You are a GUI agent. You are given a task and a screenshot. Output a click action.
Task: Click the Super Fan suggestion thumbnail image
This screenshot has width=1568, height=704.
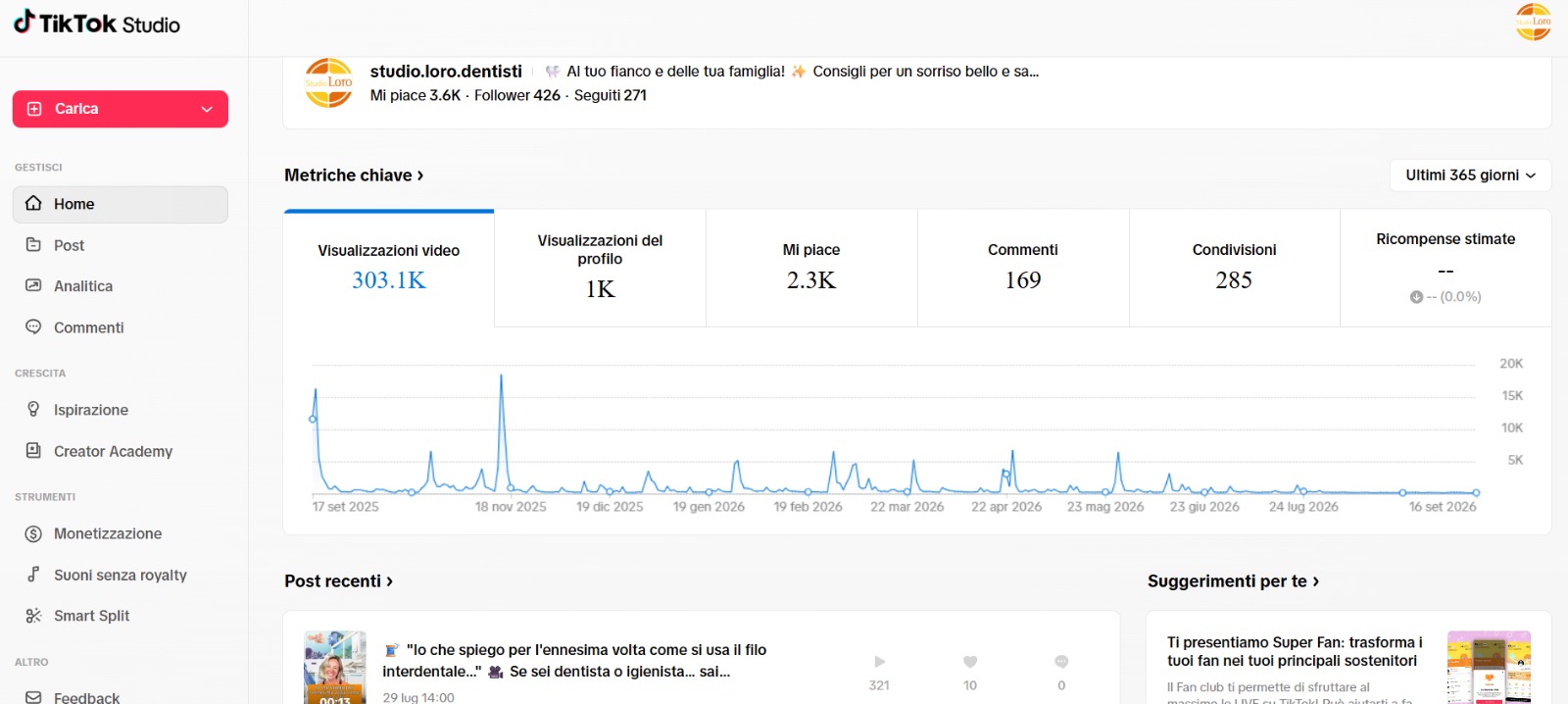(1489, 668)
